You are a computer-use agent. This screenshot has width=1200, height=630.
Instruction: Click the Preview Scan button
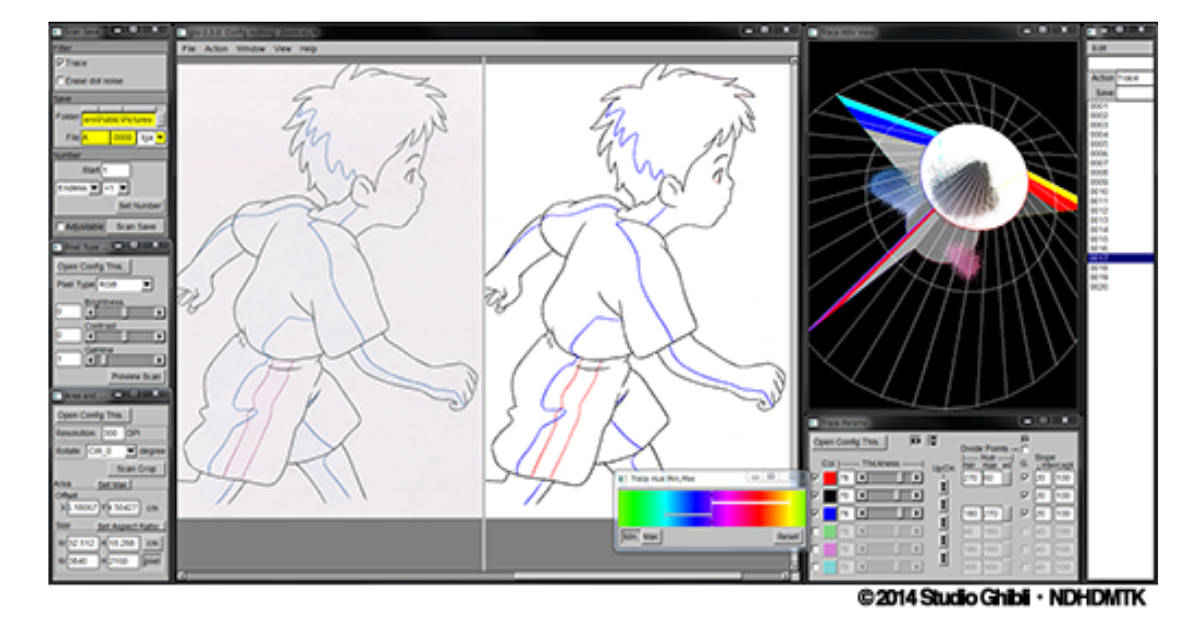pos(135,376)
